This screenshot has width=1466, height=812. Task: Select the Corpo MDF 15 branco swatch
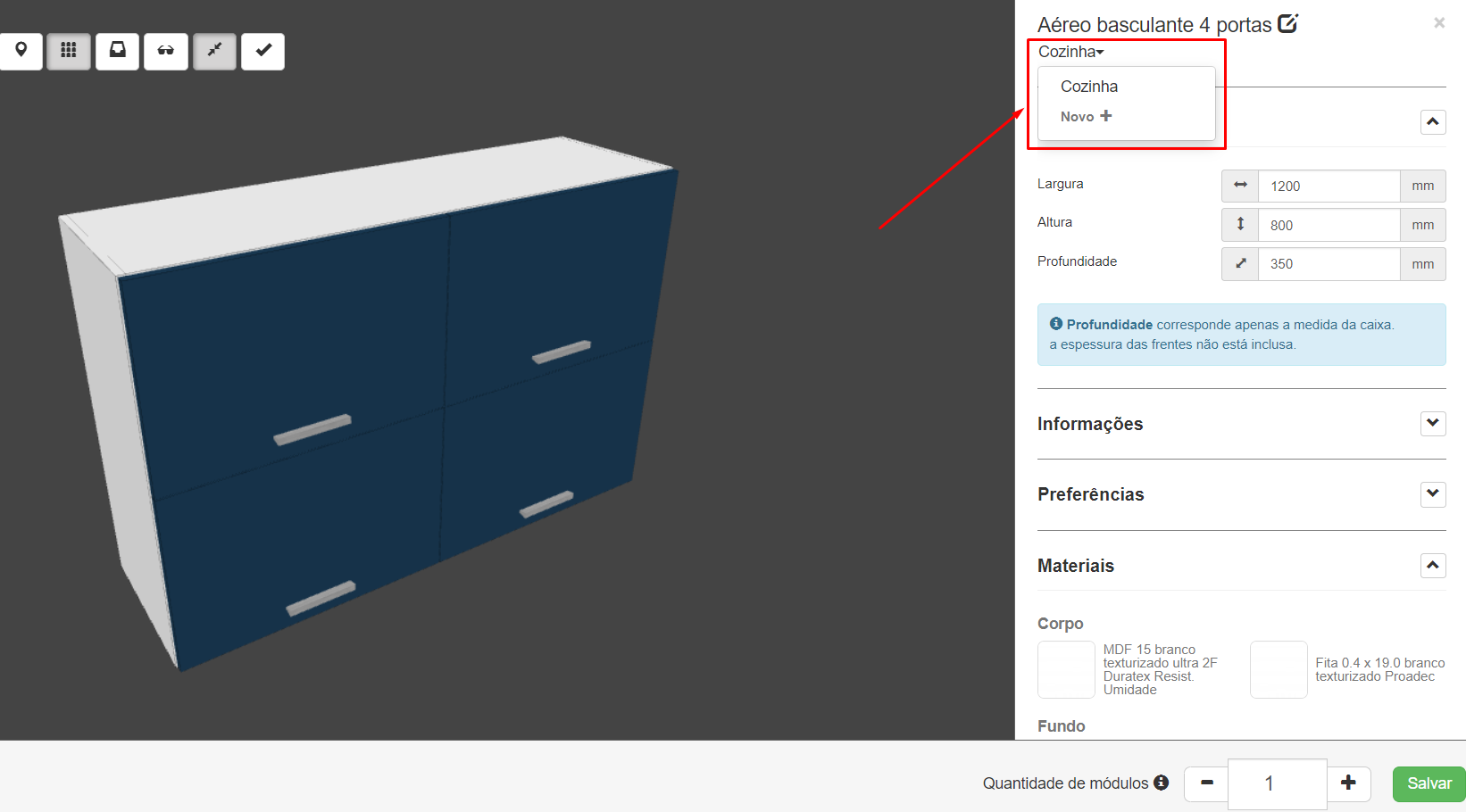[1066, 669]
